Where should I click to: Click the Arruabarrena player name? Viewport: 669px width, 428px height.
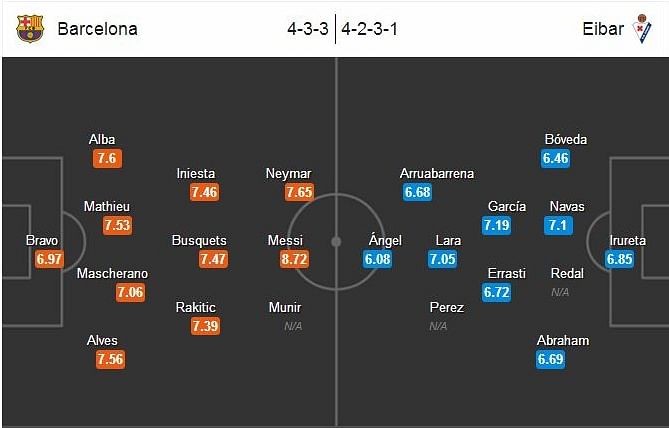[437, 173]
